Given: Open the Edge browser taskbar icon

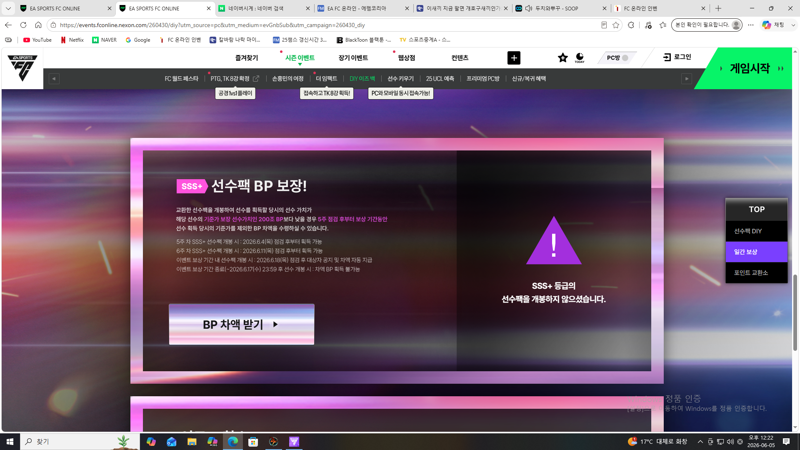Looking at the screenshot, I should 233,442.
